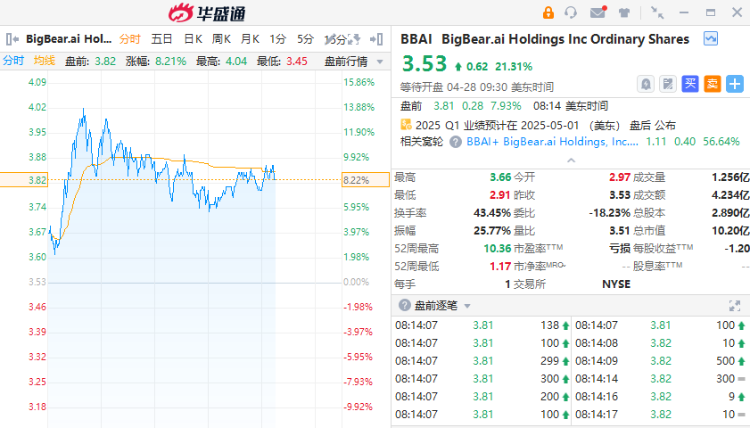
Task: Click the orange lock trading icon
Action: tap(547, 13)
